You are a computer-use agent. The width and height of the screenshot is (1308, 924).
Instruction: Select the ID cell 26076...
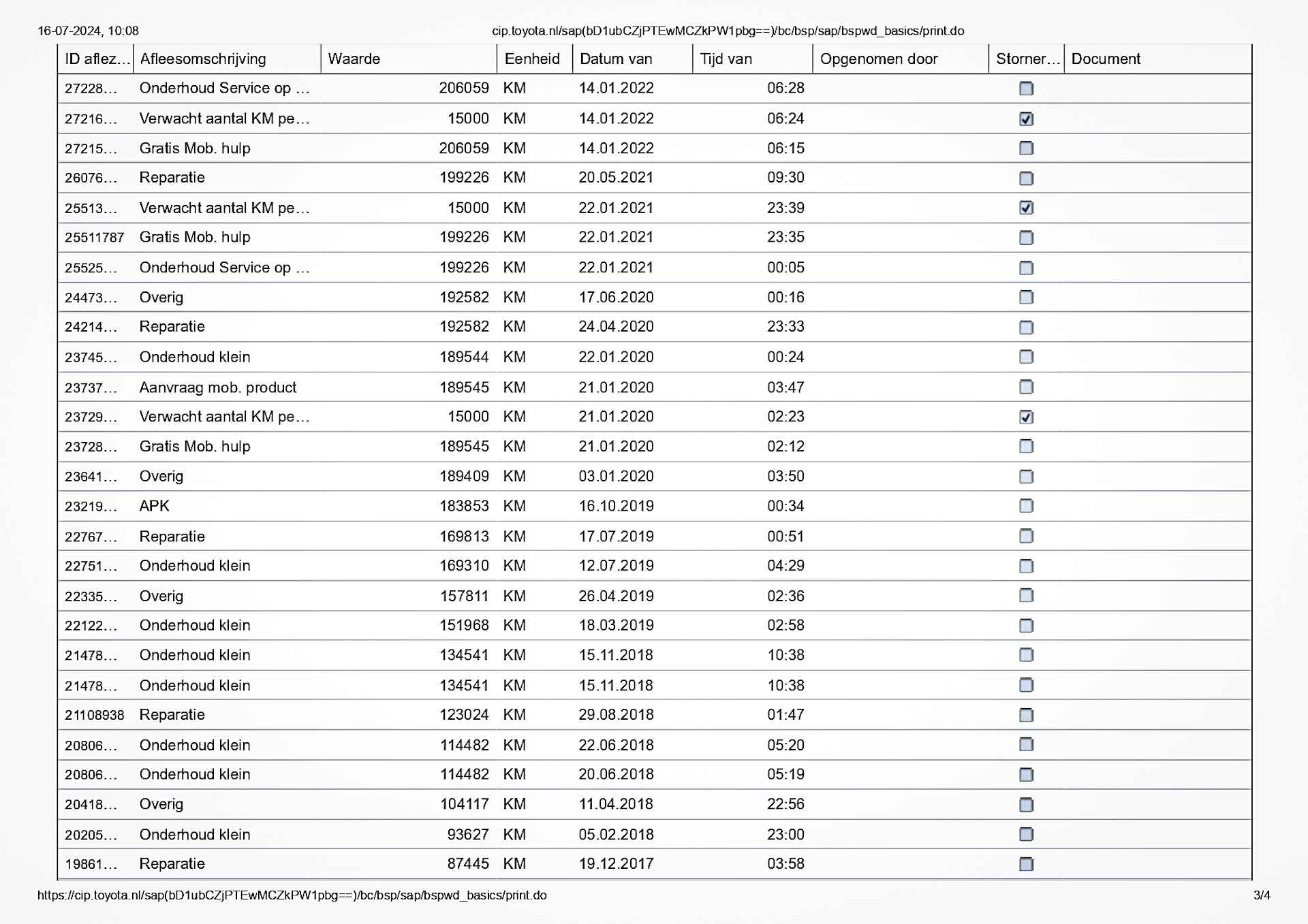click(x=91, y=178)
